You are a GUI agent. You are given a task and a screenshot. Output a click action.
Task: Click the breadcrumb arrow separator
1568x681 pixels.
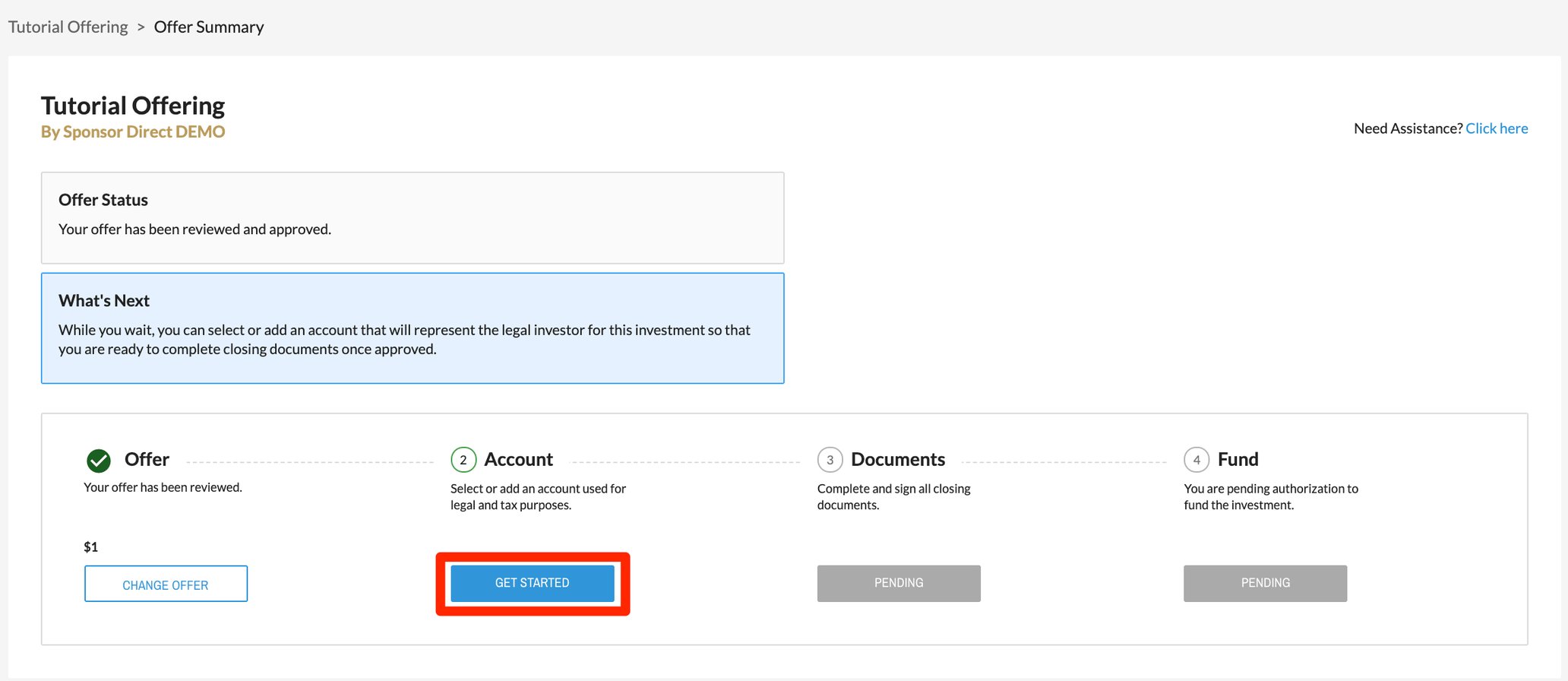(141, 27)
